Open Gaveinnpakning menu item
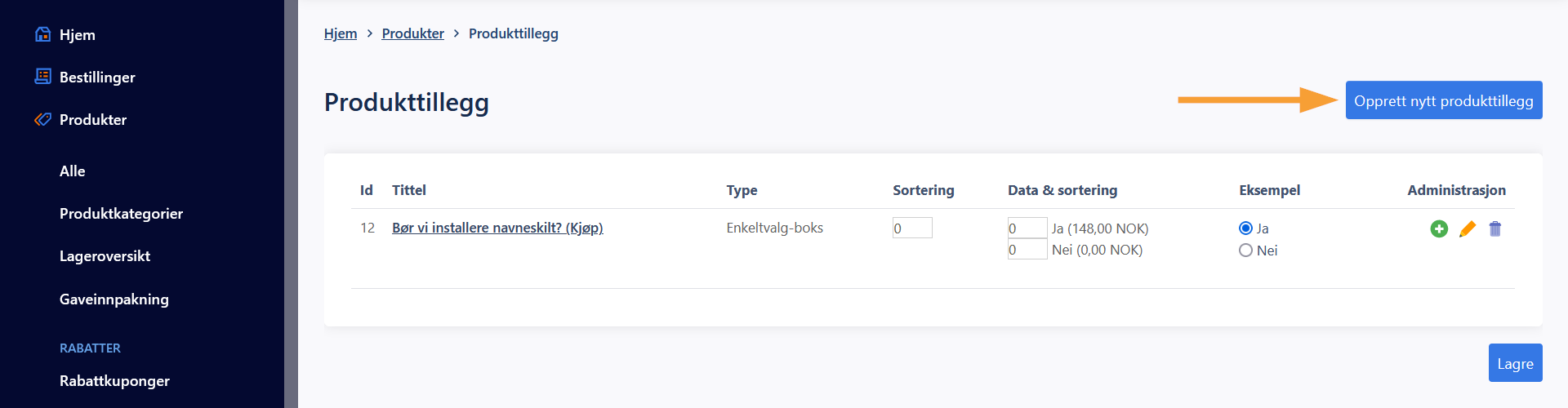Image resolution: width=1568 pixels, height=408 pixels. click(x=114, y=299)
